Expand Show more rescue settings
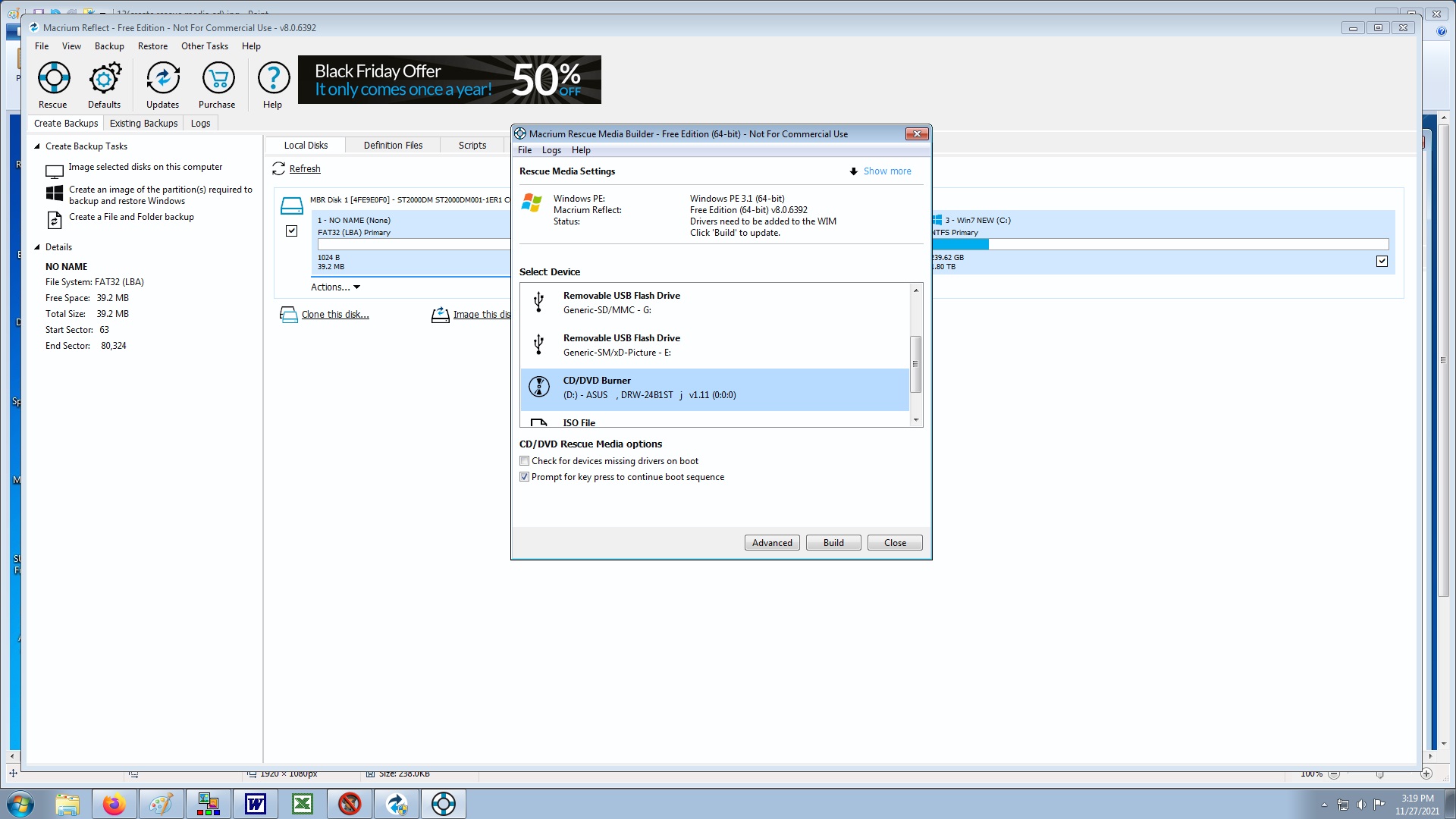Screen dimensions: 1456x819 point(880,171)
